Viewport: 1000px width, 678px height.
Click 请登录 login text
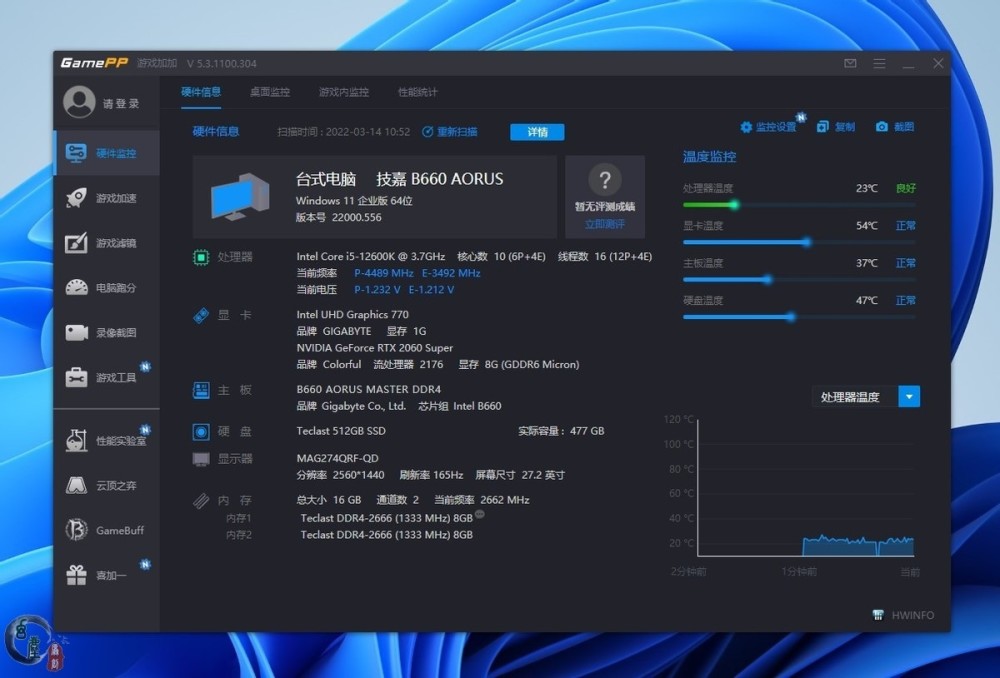[121, 103]
